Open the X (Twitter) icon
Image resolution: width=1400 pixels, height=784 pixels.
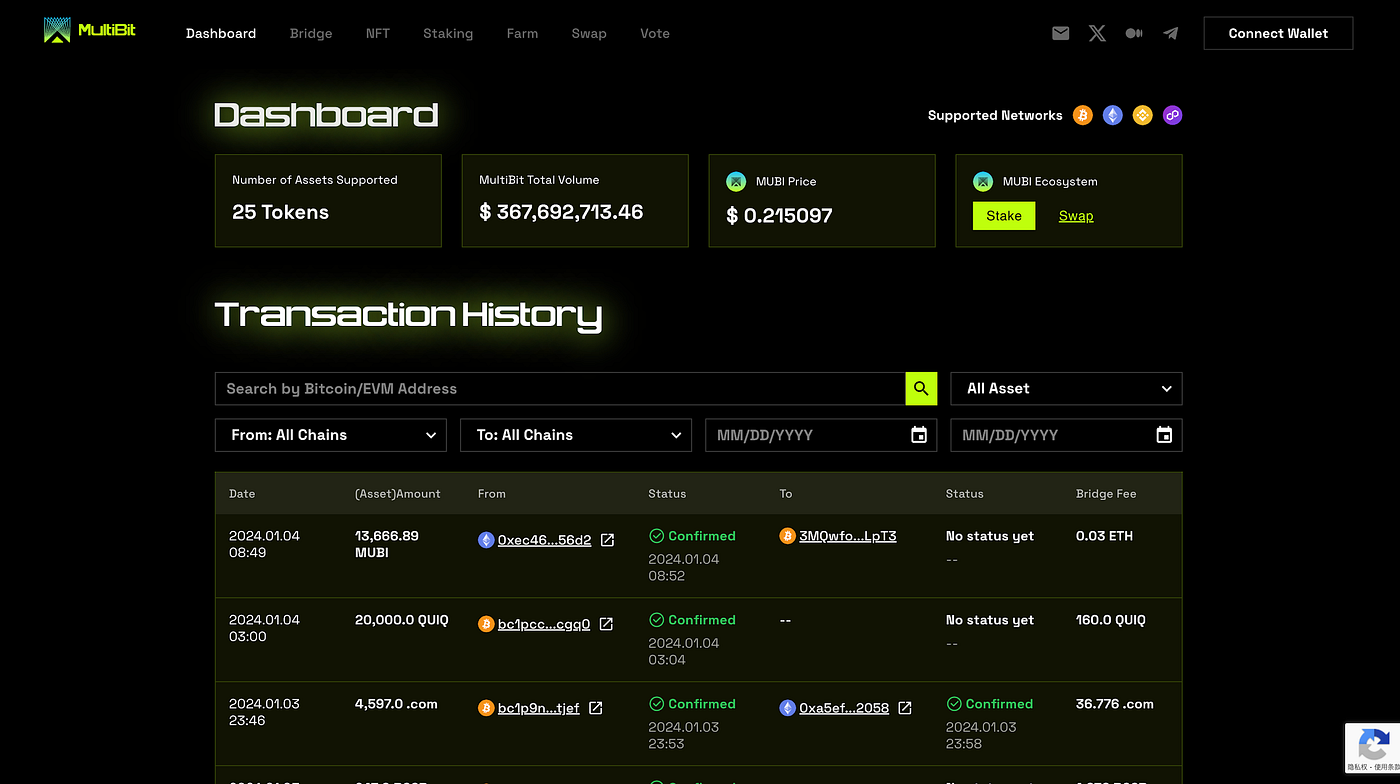(x=1097, y=33)
